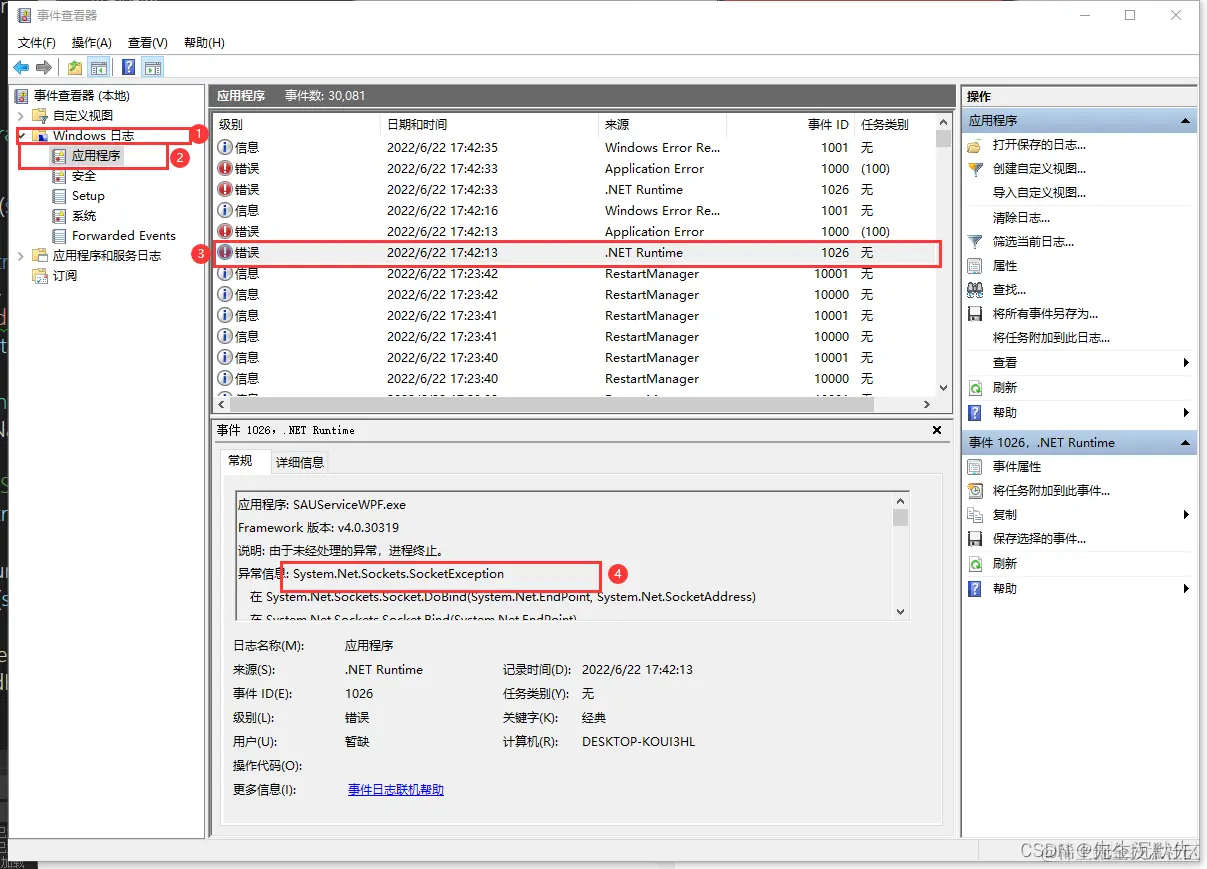Screen dimensions: 1207x869
Task: Select 应用程序 log under Windows 日志
Action: (96, 156)
